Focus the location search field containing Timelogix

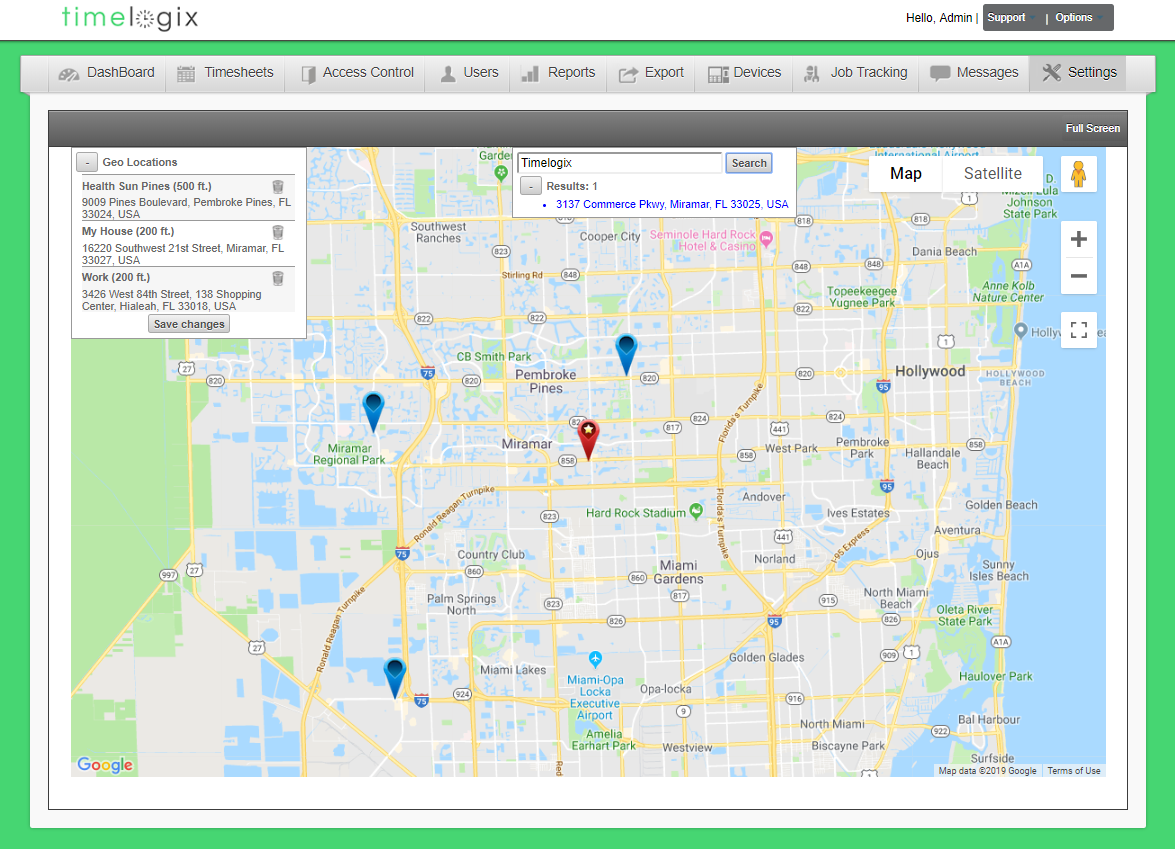pyautogui.click(x=620, y=163)
